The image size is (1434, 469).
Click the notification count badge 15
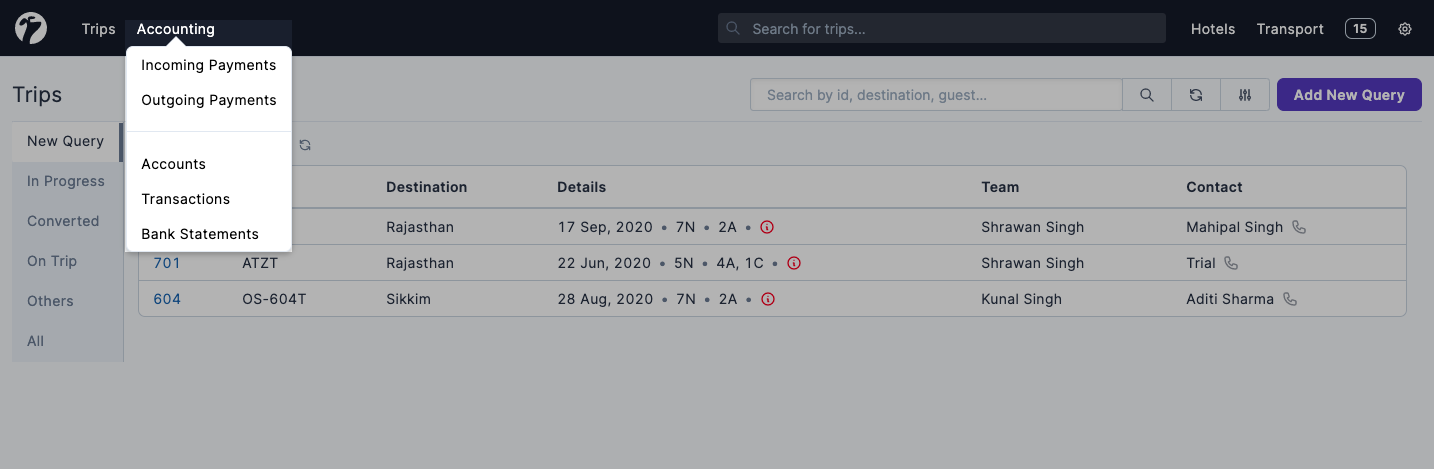click(1360, 29)
